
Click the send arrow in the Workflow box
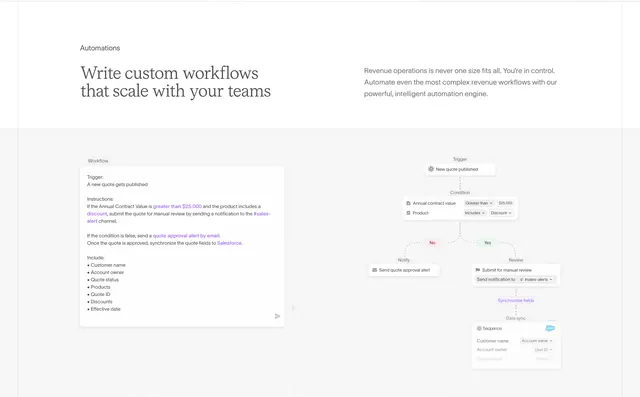coord(277,316)
